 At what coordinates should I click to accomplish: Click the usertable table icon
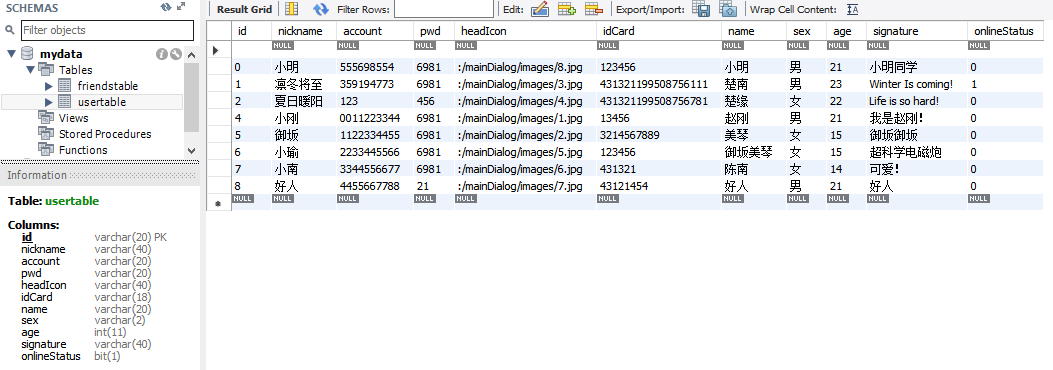click(x=64, y=102)
